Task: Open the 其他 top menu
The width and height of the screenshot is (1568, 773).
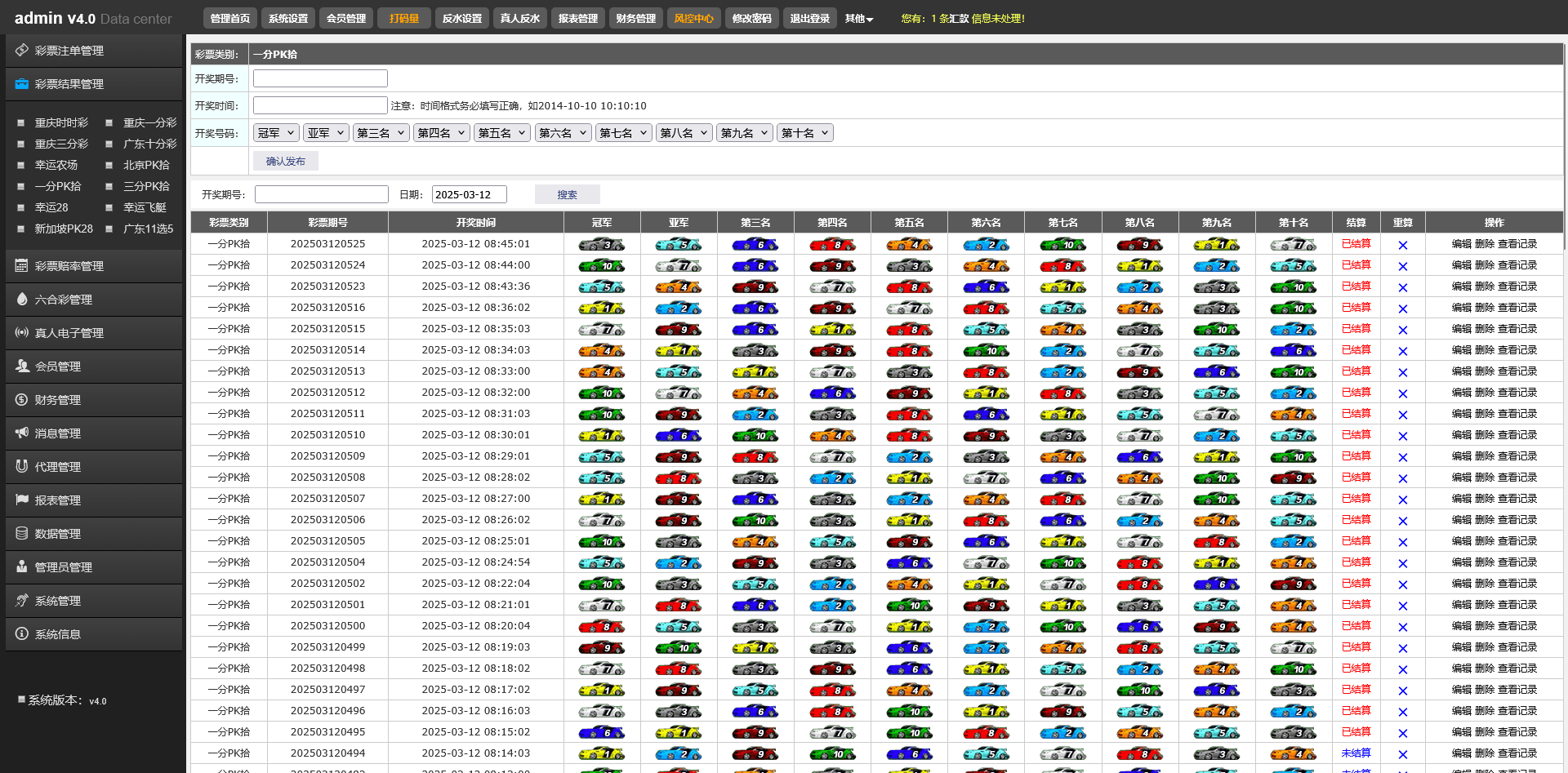Action: (858, 19)
